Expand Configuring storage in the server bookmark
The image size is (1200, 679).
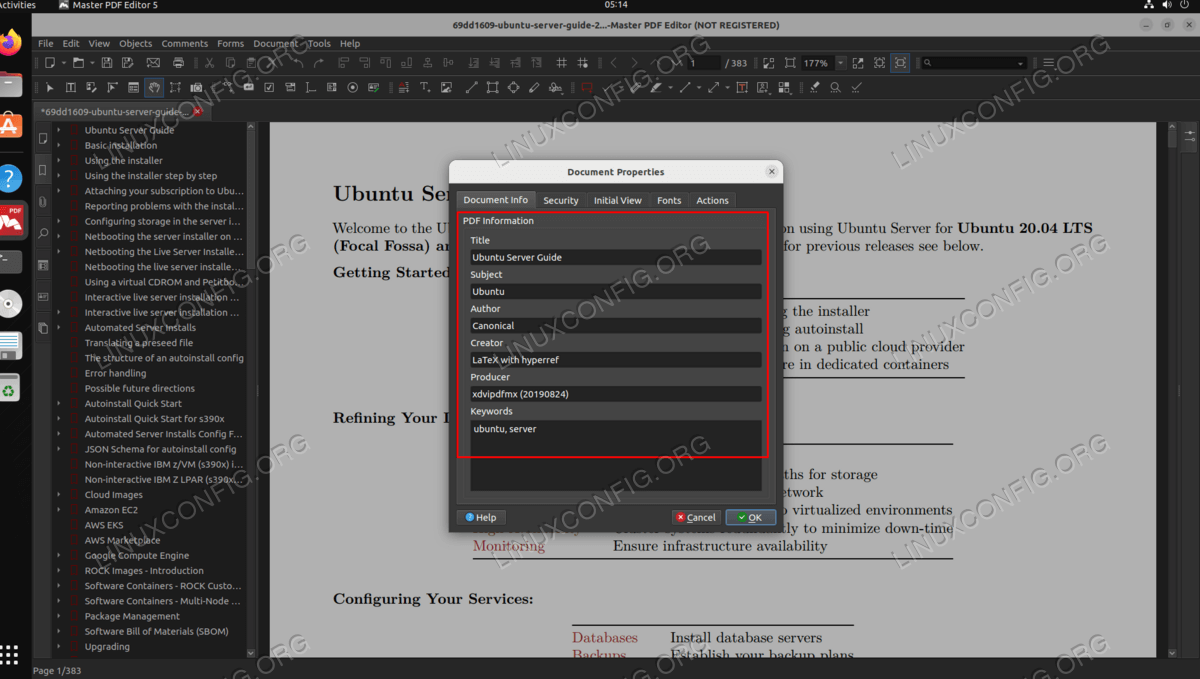click(59, 221)
